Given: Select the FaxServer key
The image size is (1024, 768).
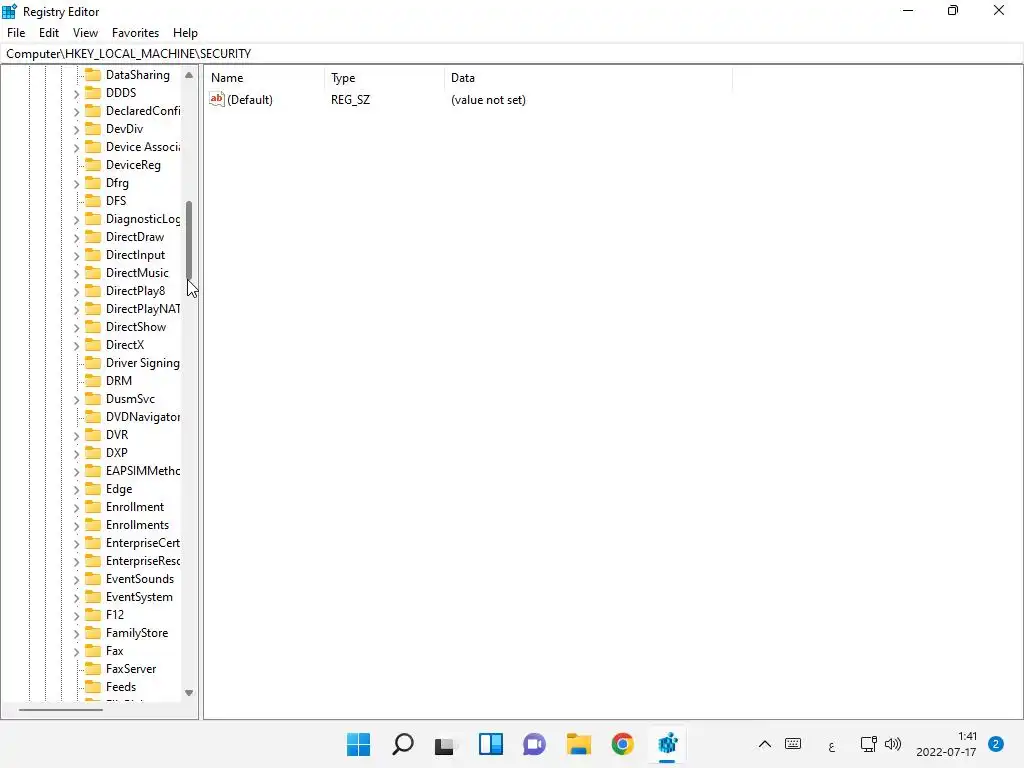Looking at the screenshot, I should click(x=131, y=669).
